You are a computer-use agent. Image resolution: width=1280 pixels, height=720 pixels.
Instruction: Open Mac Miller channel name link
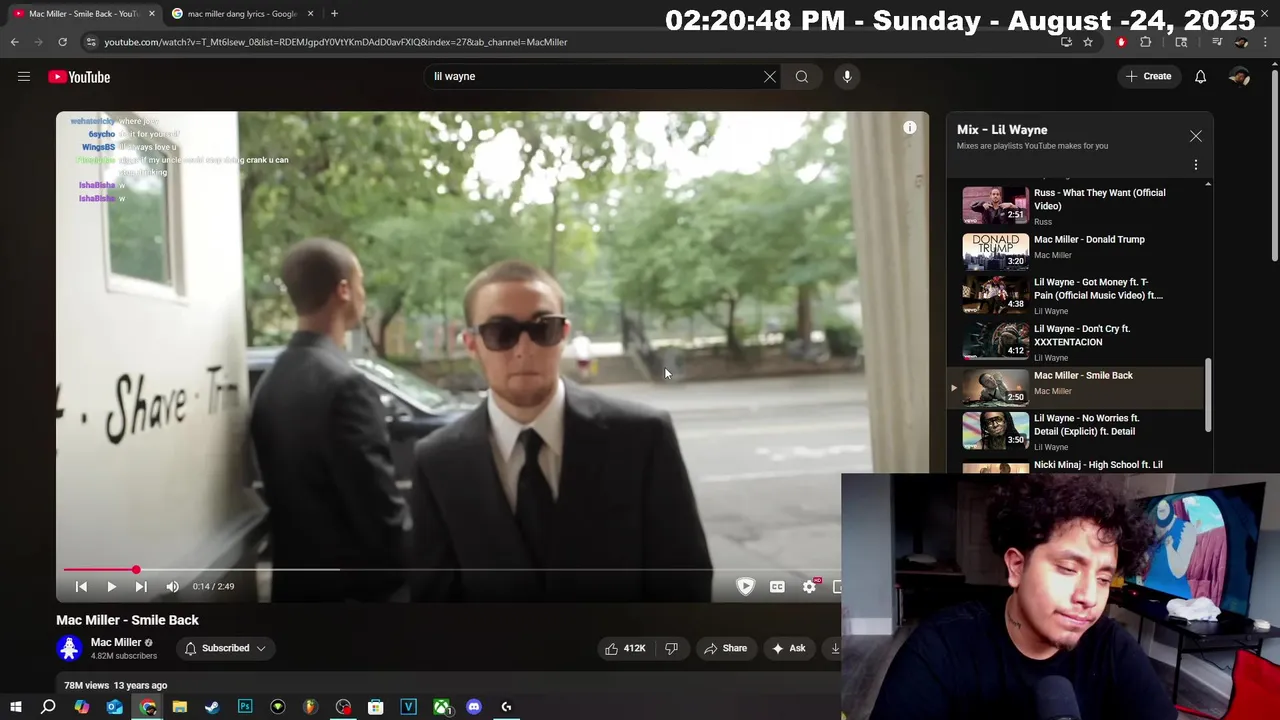click(x=116, y=642)
